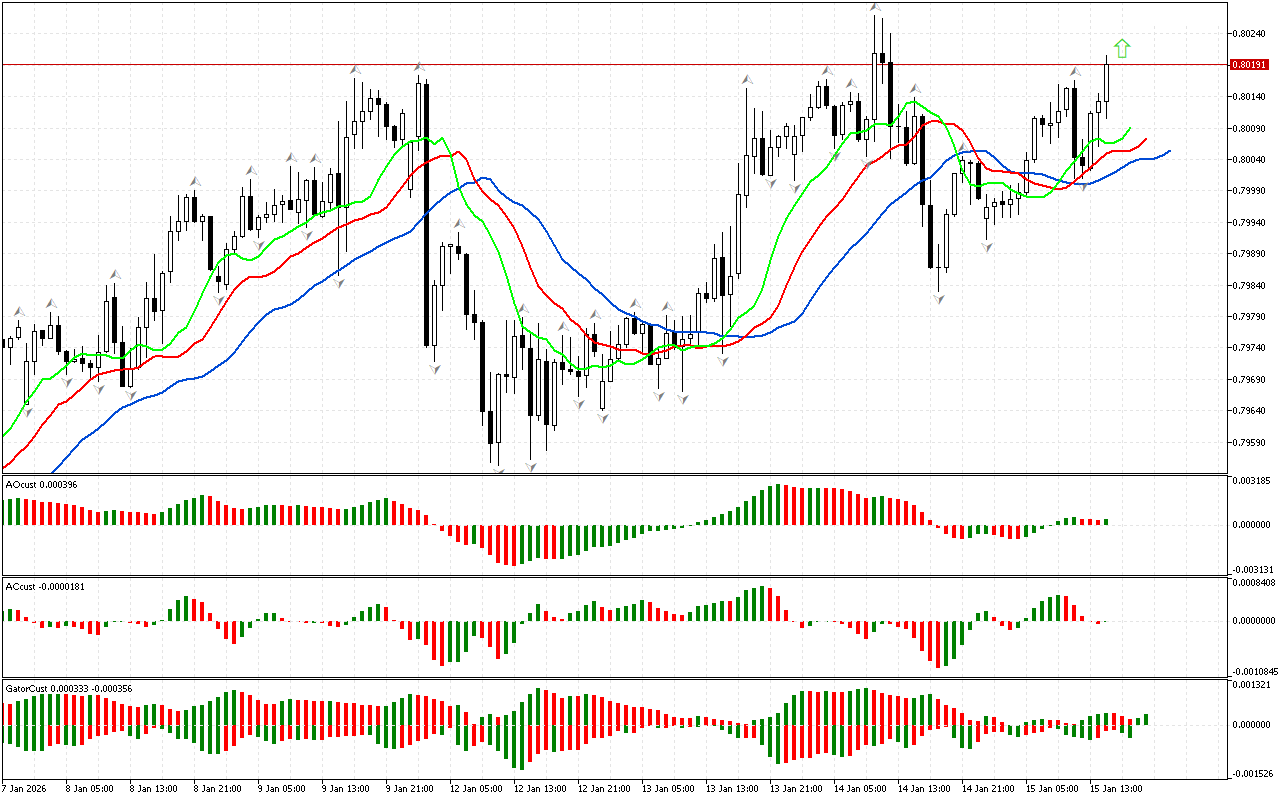Viewport: 1280px width, 800px height.
Task: Click the 0.003185 scale value in AO panel
Action: click(1250, 481)
